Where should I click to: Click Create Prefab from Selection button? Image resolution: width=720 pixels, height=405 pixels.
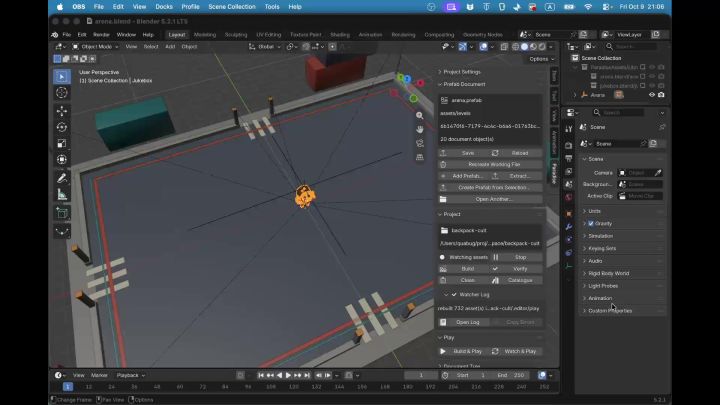pyautogui.click(x=490, y=188)
